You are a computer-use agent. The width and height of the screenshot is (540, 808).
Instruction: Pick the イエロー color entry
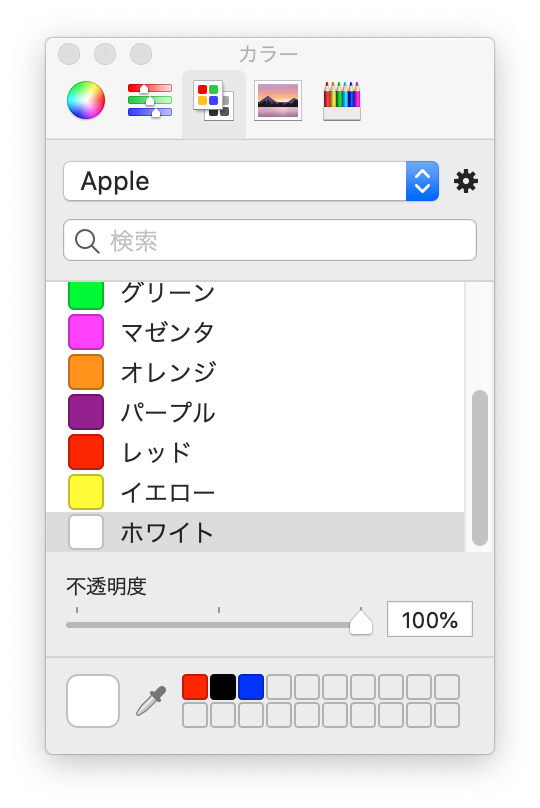(x=255, y=493)
